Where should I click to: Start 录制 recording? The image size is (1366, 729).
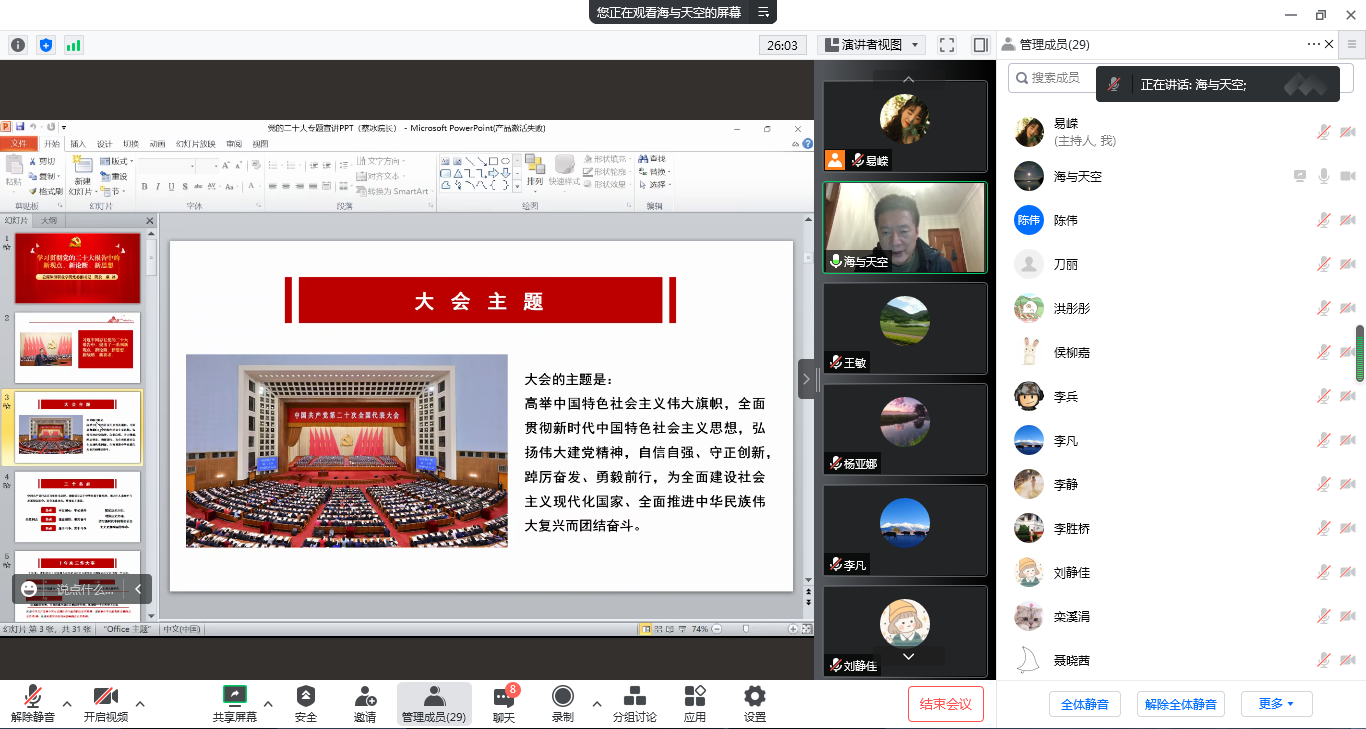(x=563, y=704)
